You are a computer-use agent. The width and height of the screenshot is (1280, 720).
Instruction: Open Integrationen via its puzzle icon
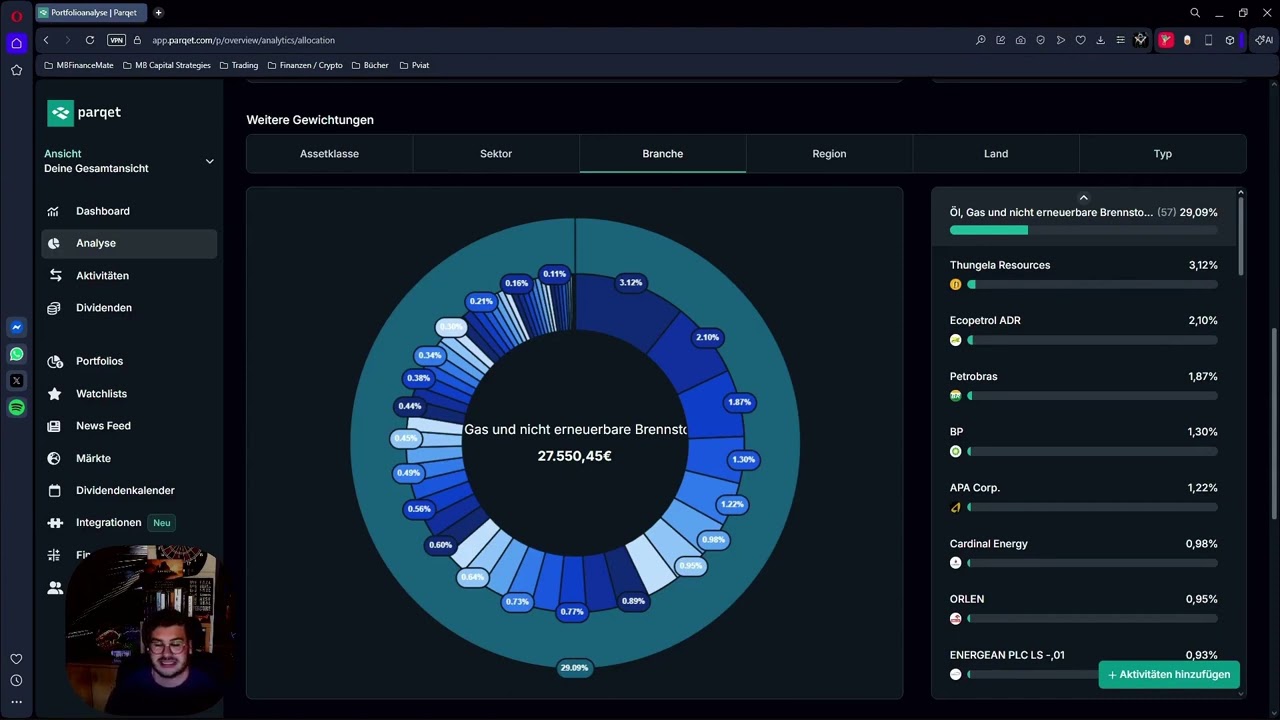55,522
